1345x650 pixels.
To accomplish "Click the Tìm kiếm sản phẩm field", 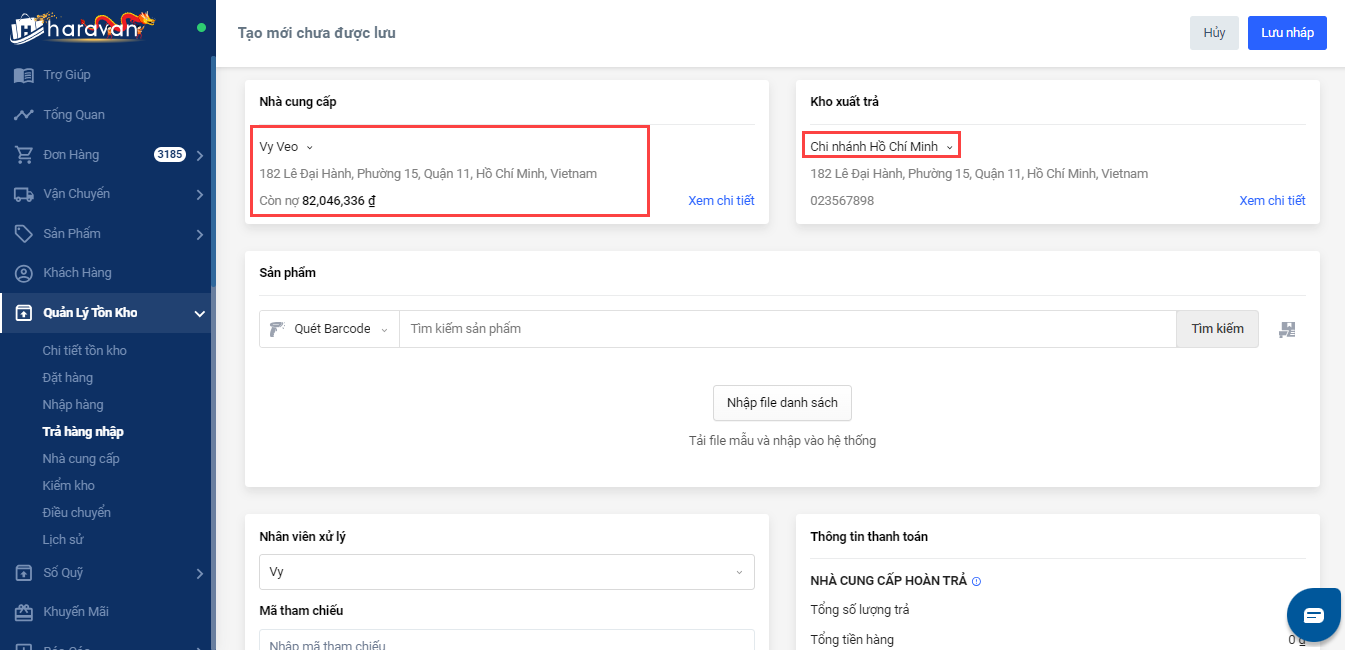I will (787, 329).
